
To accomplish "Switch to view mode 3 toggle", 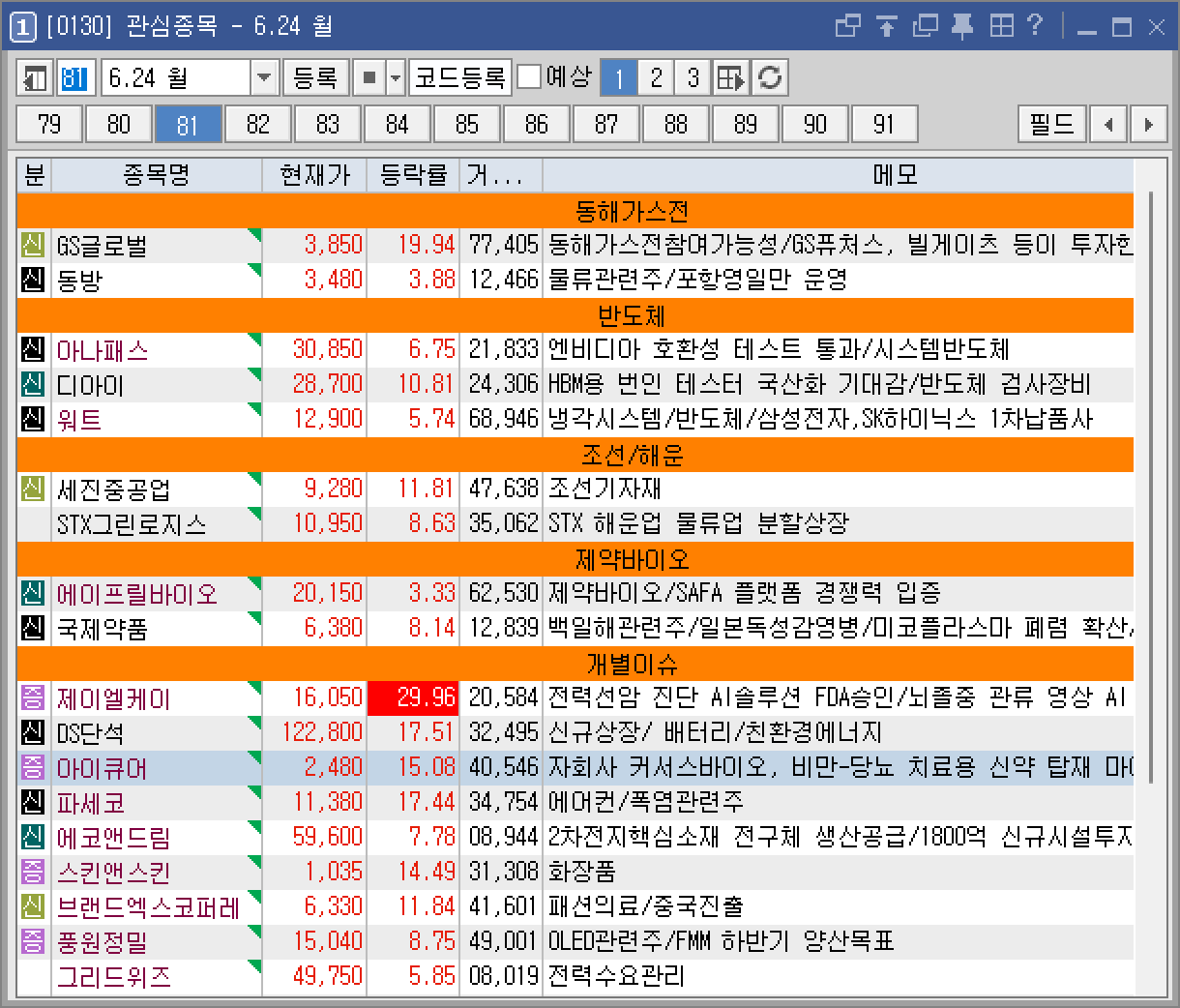I will (x=693, y=77).
